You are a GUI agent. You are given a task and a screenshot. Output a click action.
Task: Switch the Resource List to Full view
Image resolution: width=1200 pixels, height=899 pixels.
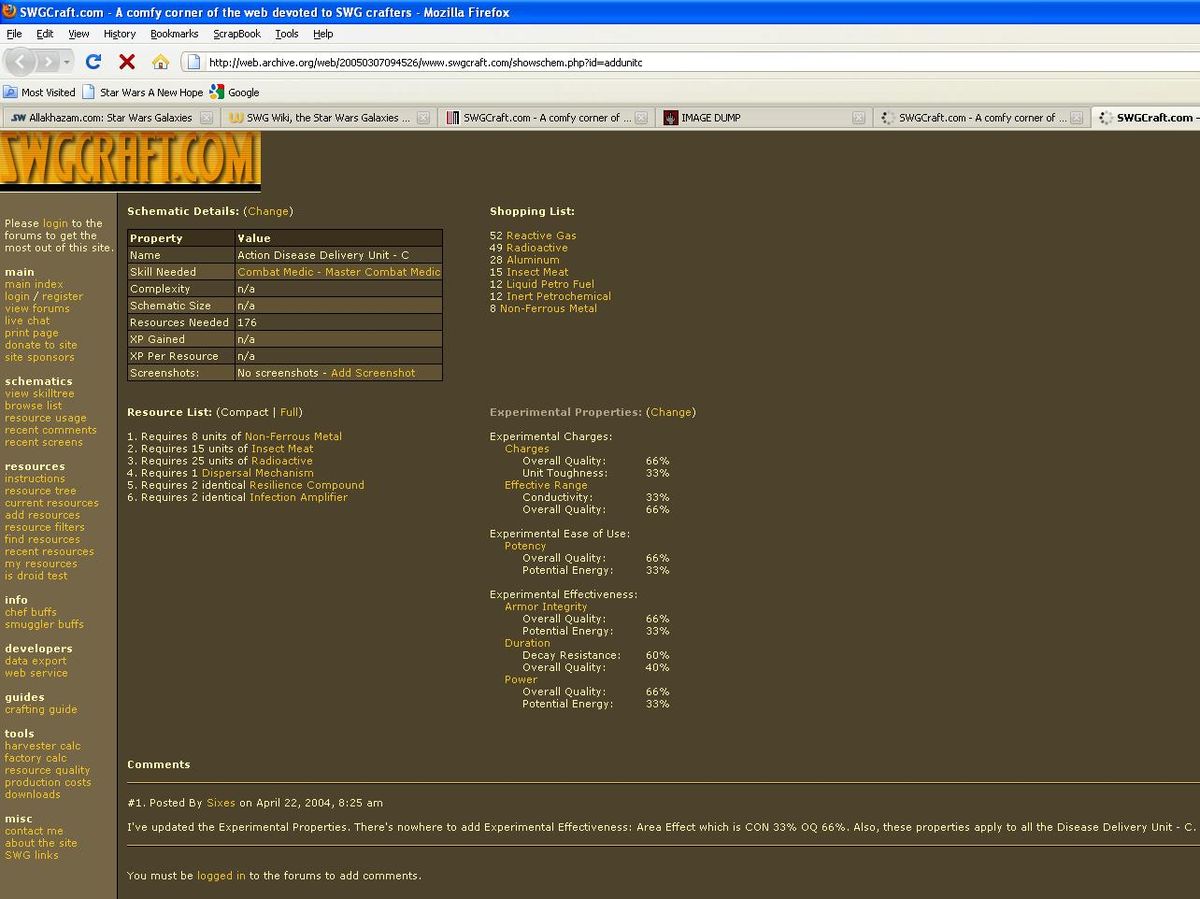click(289, 412)
